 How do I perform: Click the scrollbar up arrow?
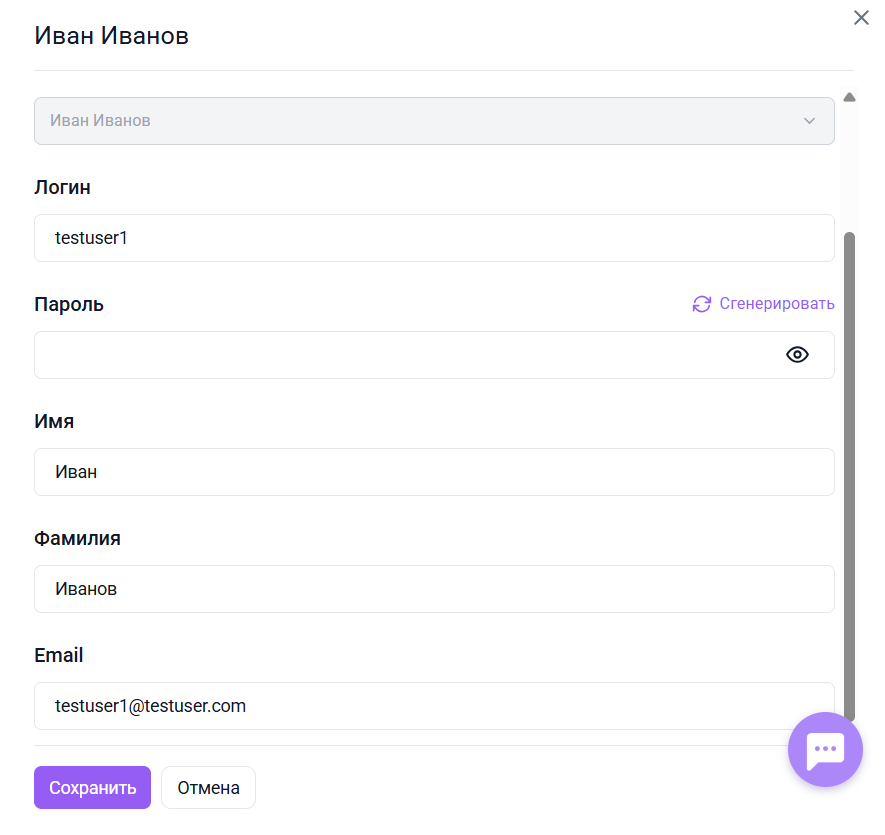click(x=849, y=98)
